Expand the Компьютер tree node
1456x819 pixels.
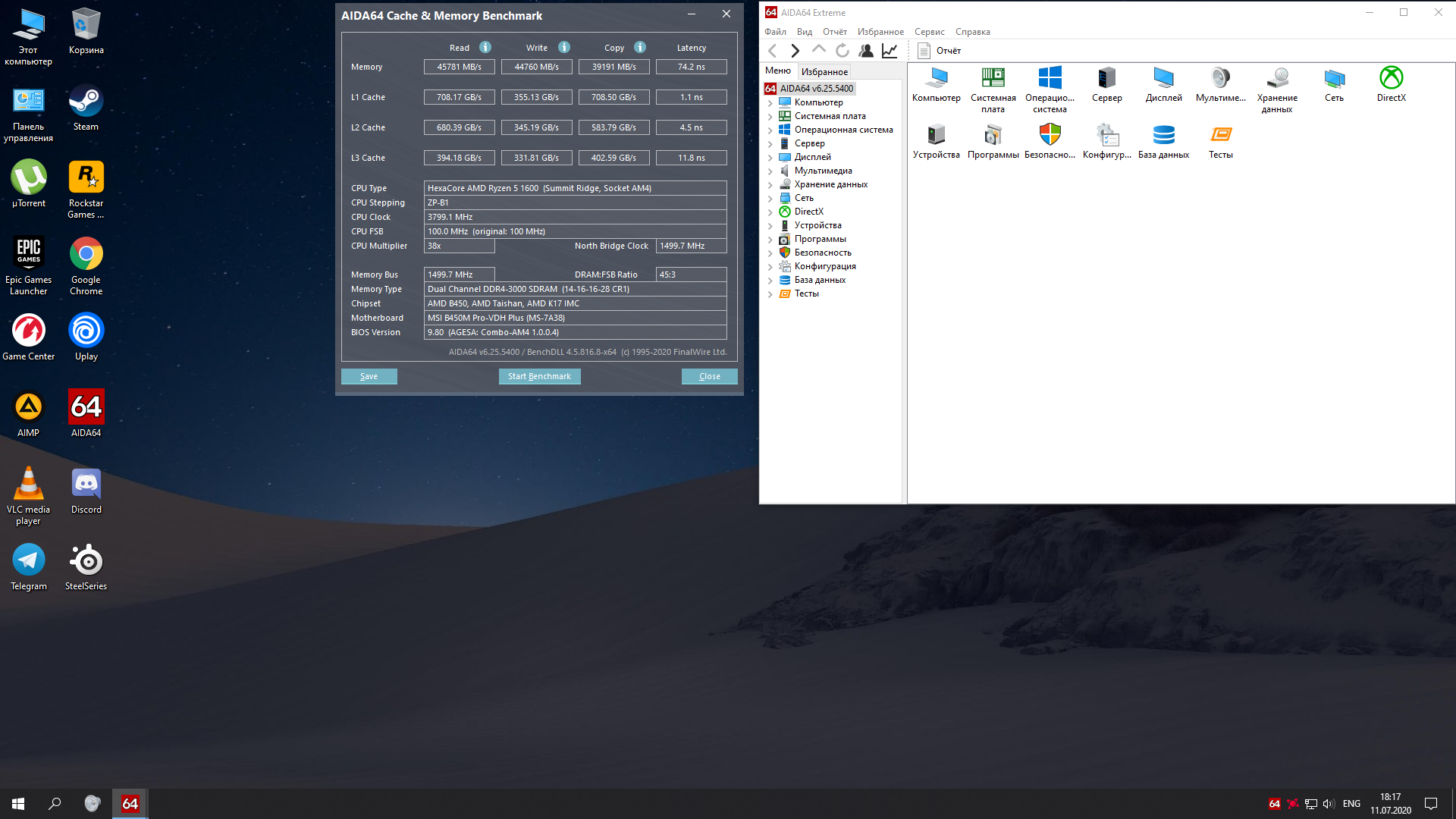tap(770, 103)
